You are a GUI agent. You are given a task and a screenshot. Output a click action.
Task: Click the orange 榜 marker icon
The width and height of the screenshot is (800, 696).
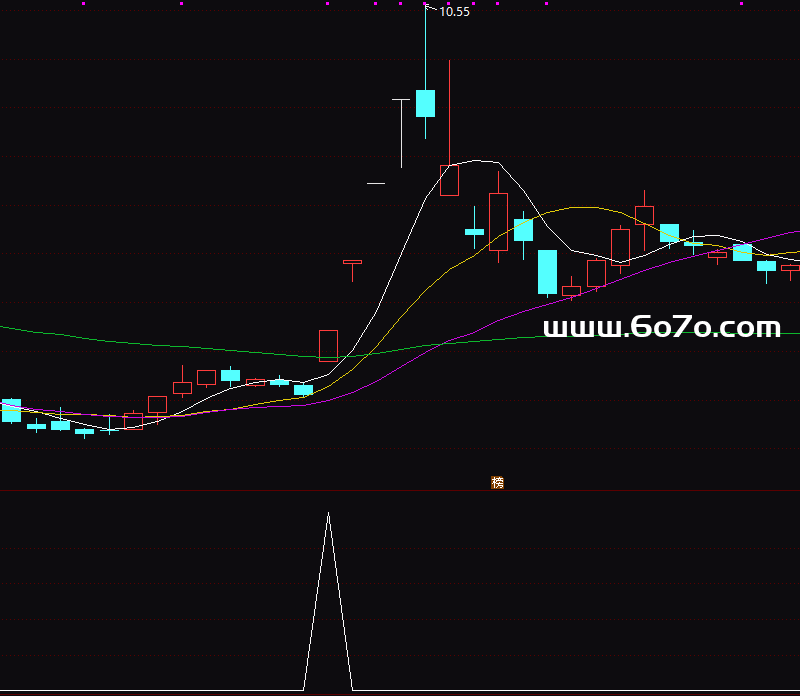click(498, 483)
